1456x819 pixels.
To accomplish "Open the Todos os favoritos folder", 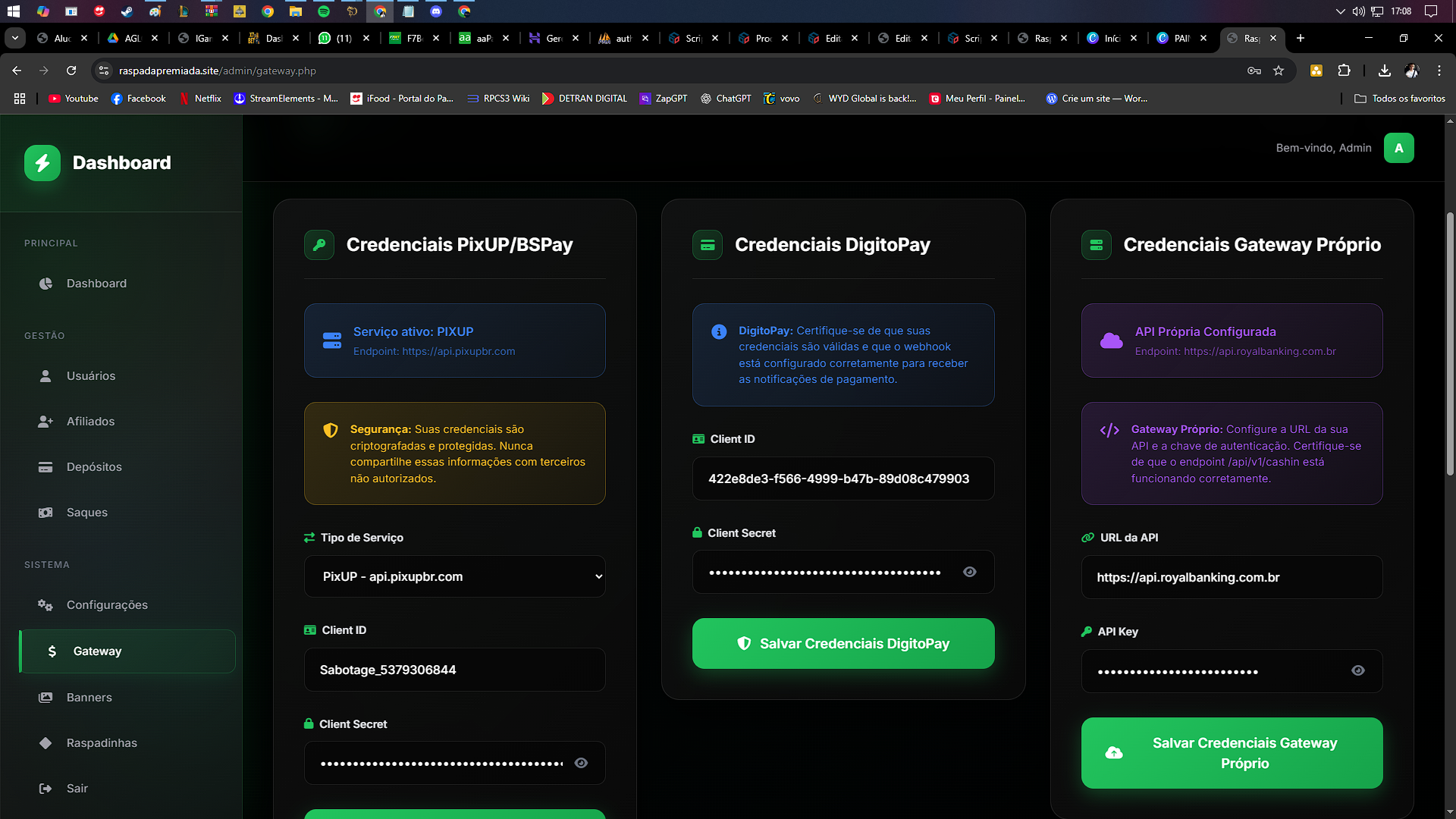I will [x=1400, y=99].
